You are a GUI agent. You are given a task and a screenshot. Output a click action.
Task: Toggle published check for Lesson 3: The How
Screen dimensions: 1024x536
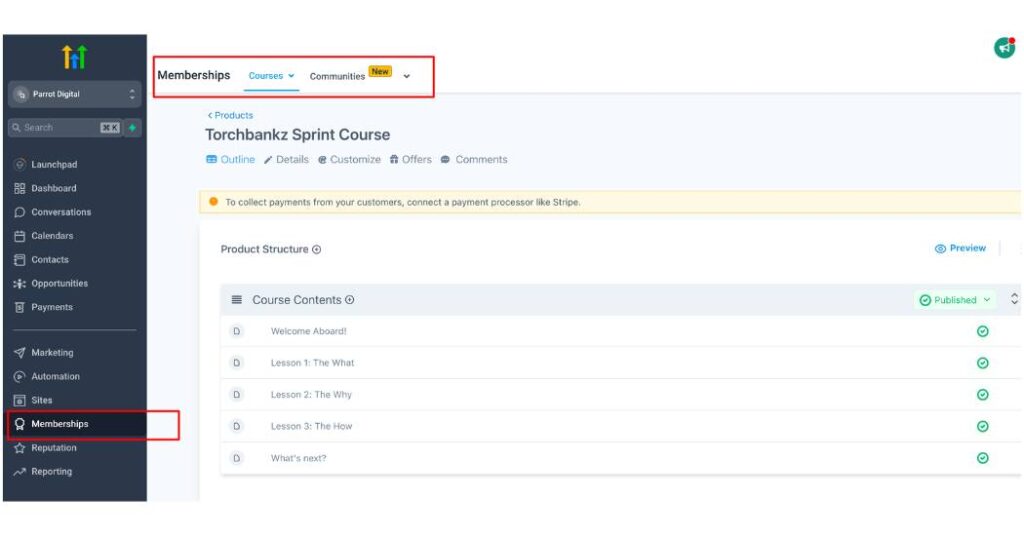pyautogui.click(x=982, y=426)
